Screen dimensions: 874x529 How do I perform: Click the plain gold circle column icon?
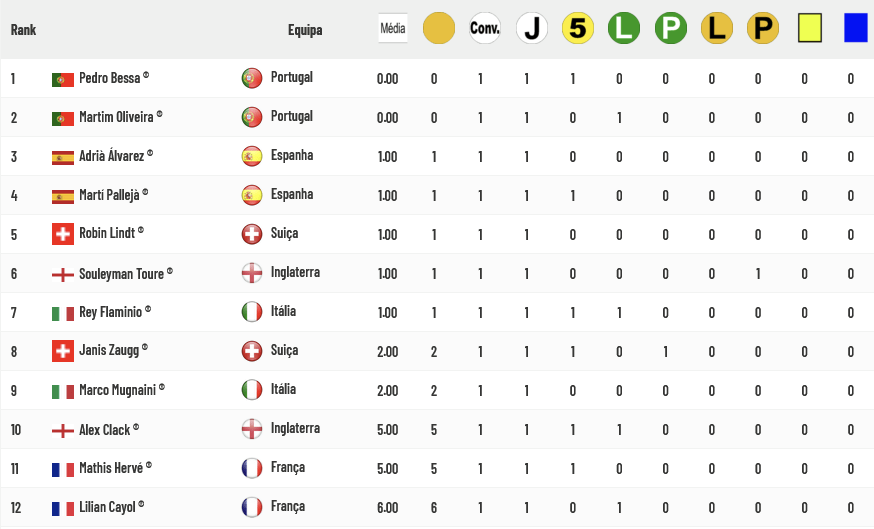click(x=439, y=28)
